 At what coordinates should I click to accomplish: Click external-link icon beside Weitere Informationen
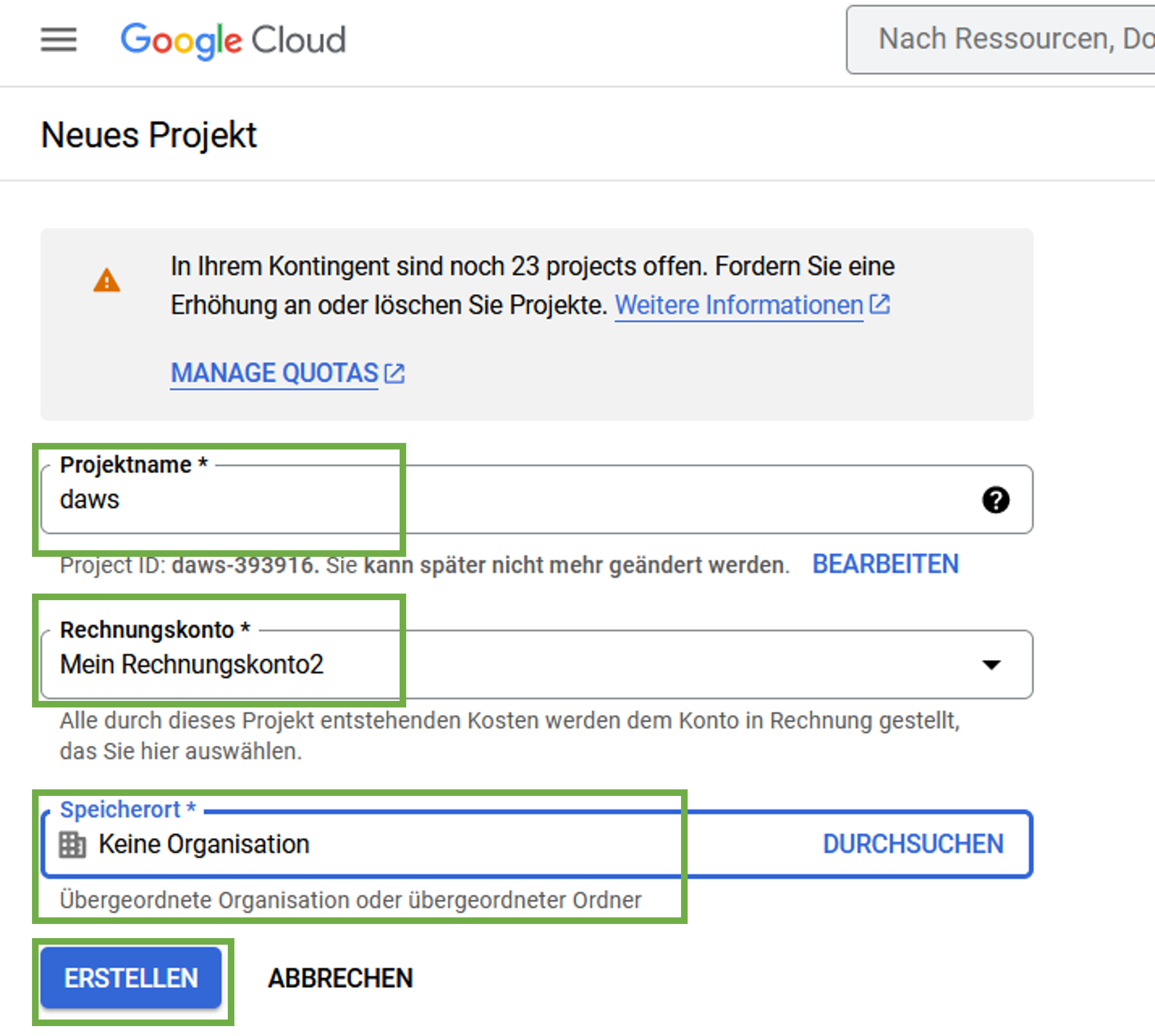click(880, 304)
